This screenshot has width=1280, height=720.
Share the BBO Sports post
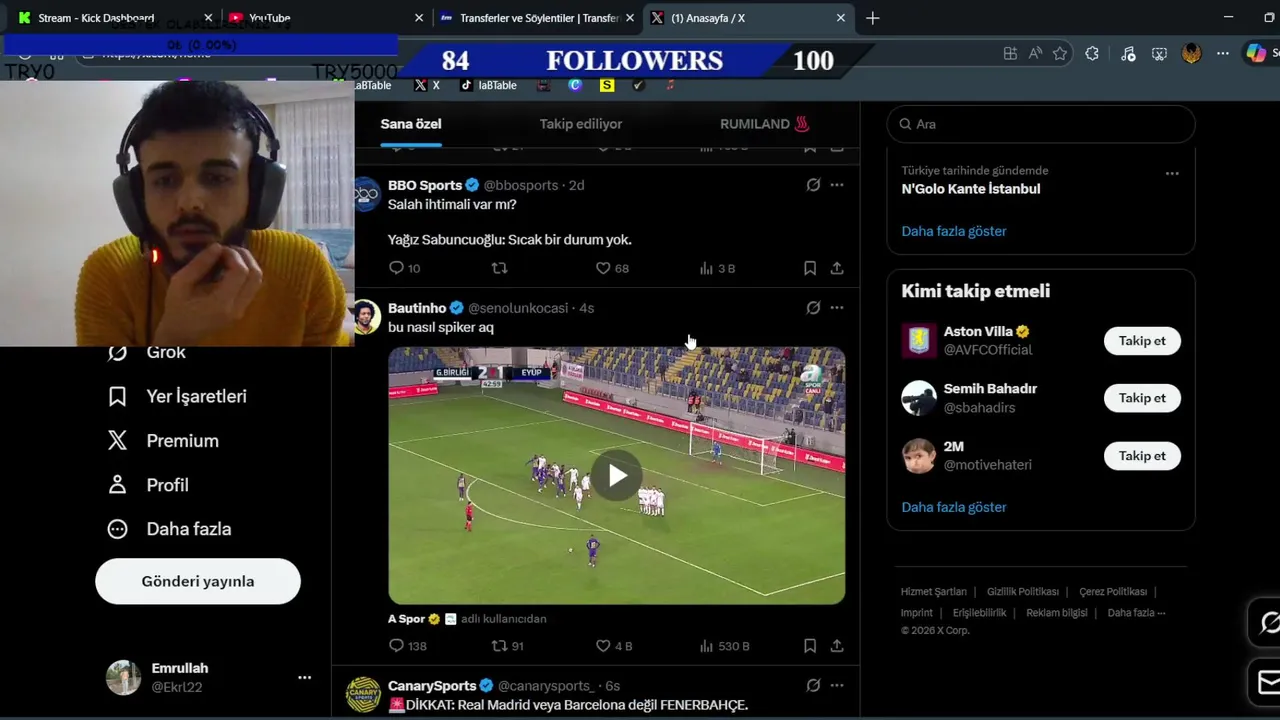[x=837, y=268]
